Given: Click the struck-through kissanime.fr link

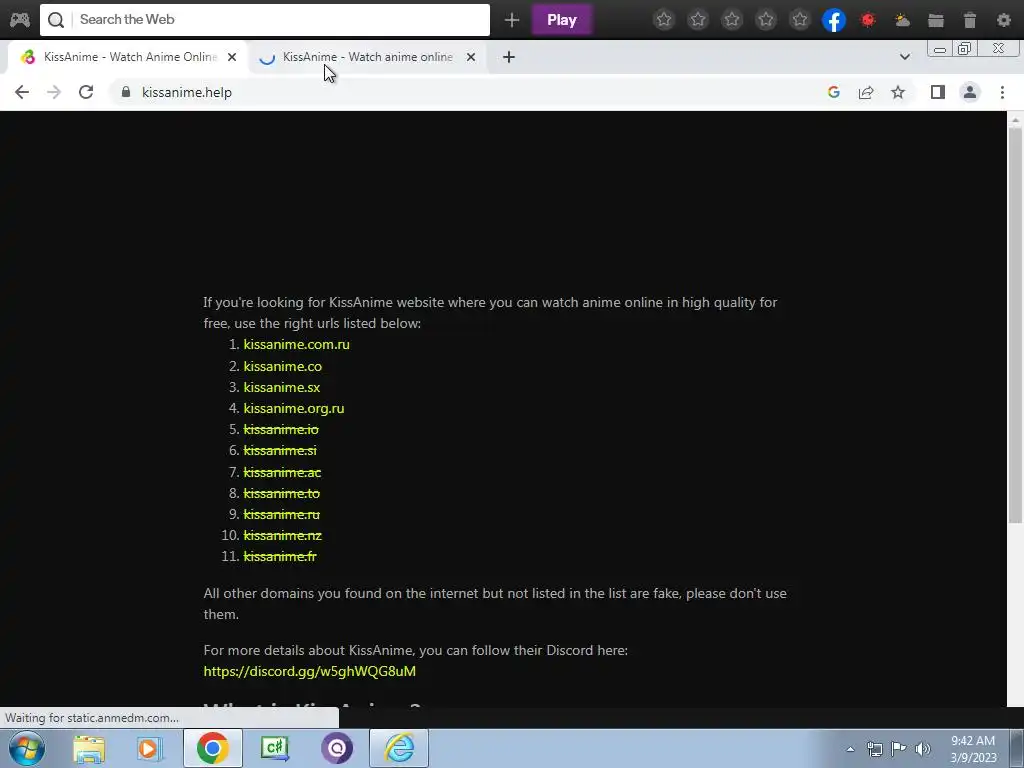Looking at the screenshot, I should 280,556.
